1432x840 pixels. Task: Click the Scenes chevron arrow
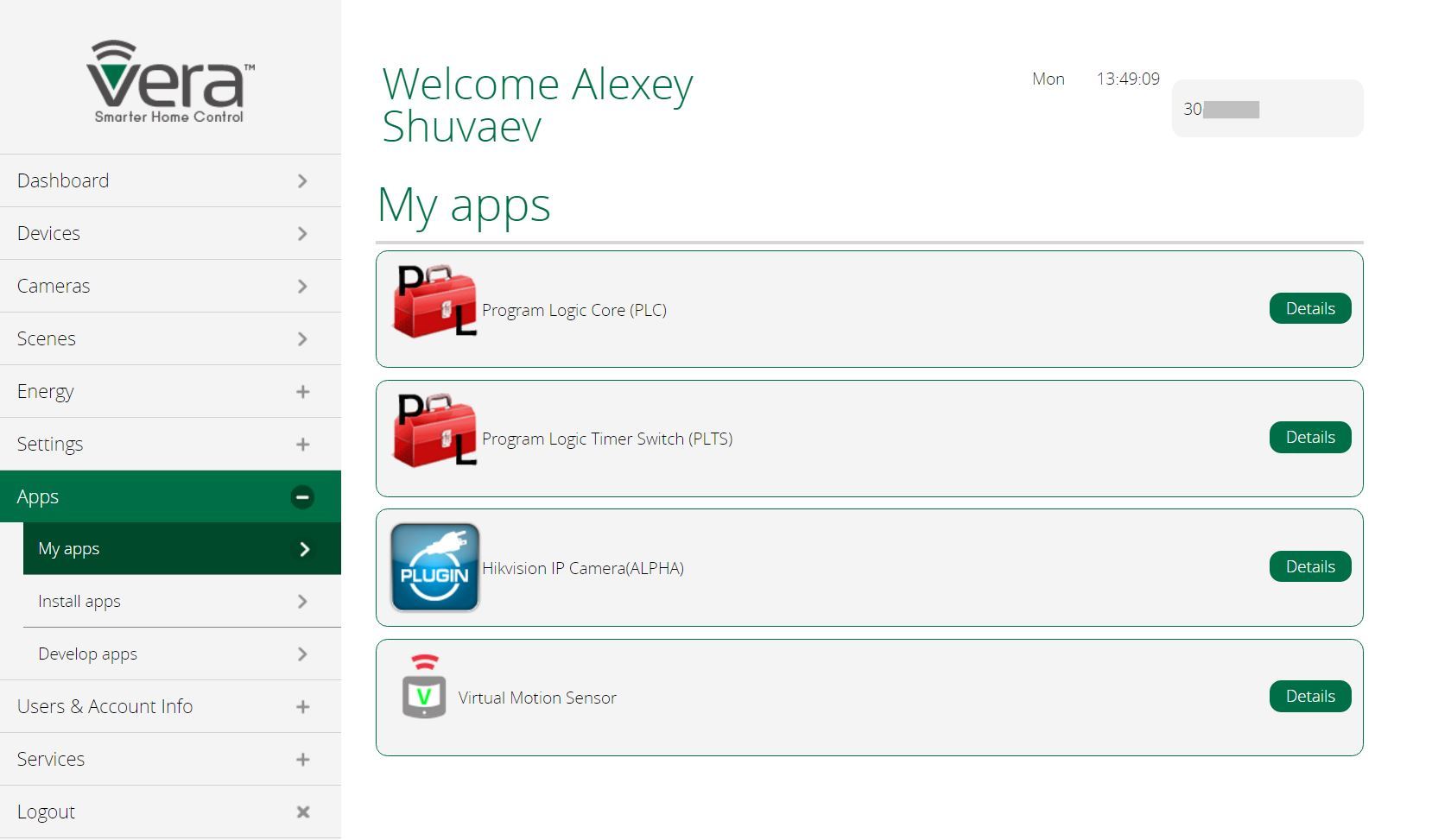(302, 339)
